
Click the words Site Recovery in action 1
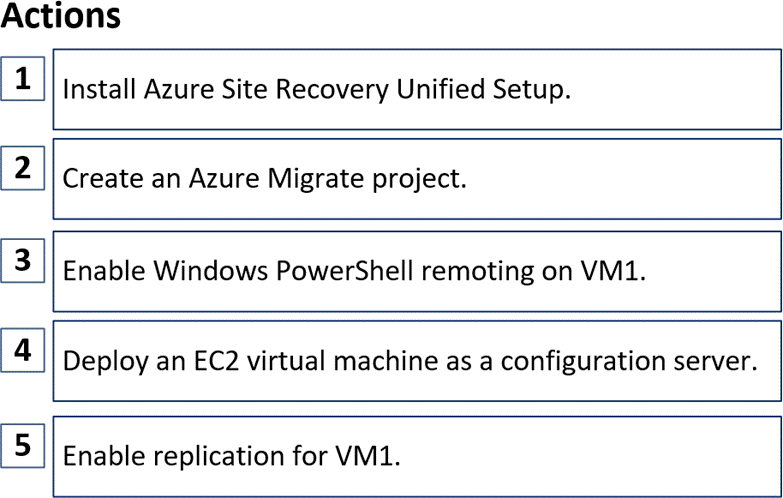click(x=312, y=89)
